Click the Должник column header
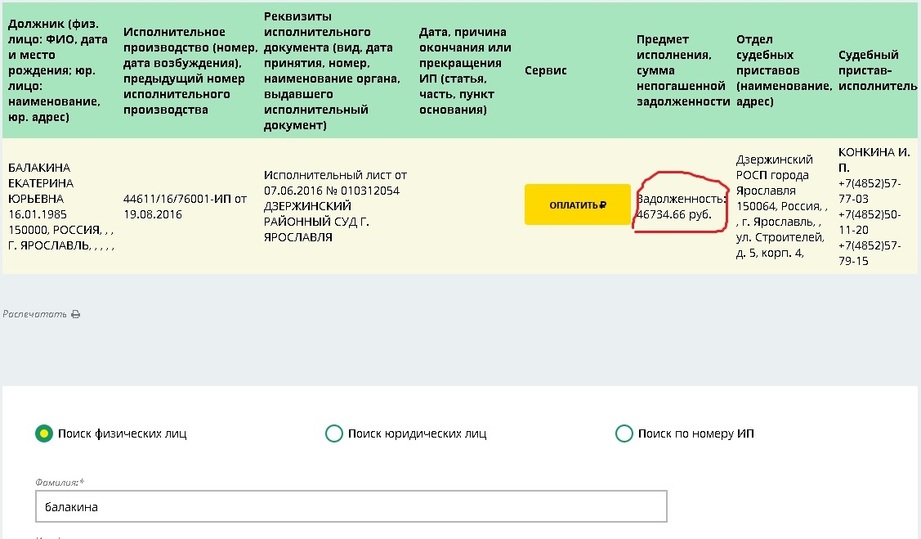The height and width of the screenshot is (539, 921). coord(58,70)
